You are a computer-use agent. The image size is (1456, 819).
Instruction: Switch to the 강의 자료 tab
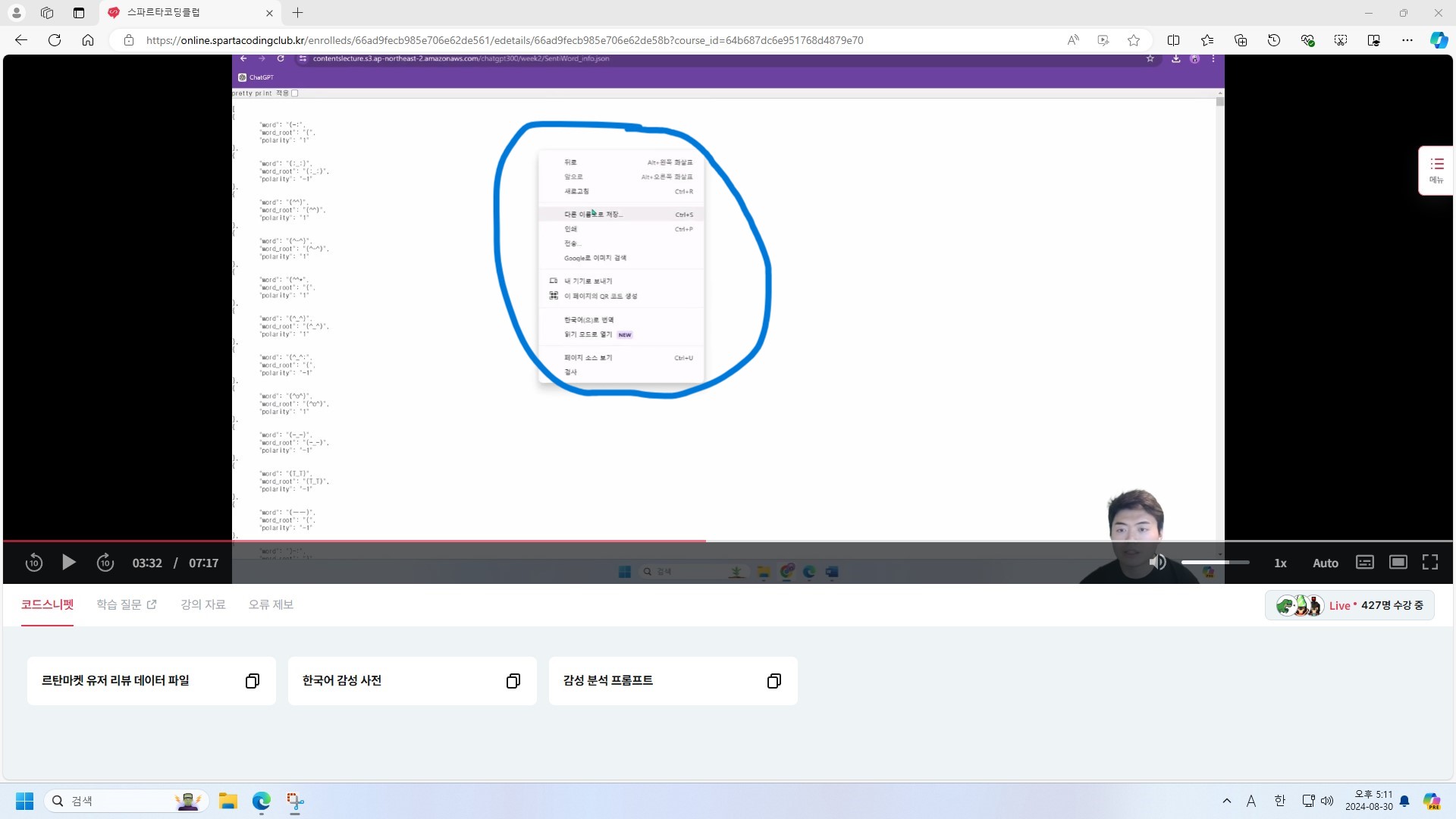click(203, 604)
